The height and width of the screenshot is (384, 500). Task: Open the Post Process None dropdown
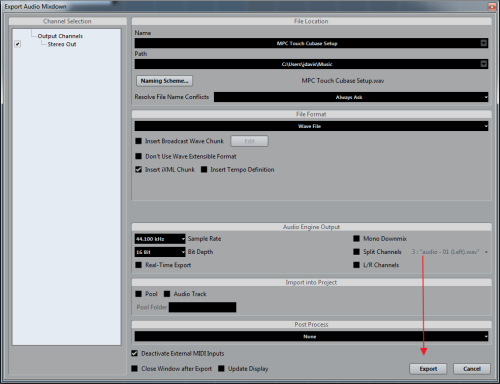click(x=311, y=336)
